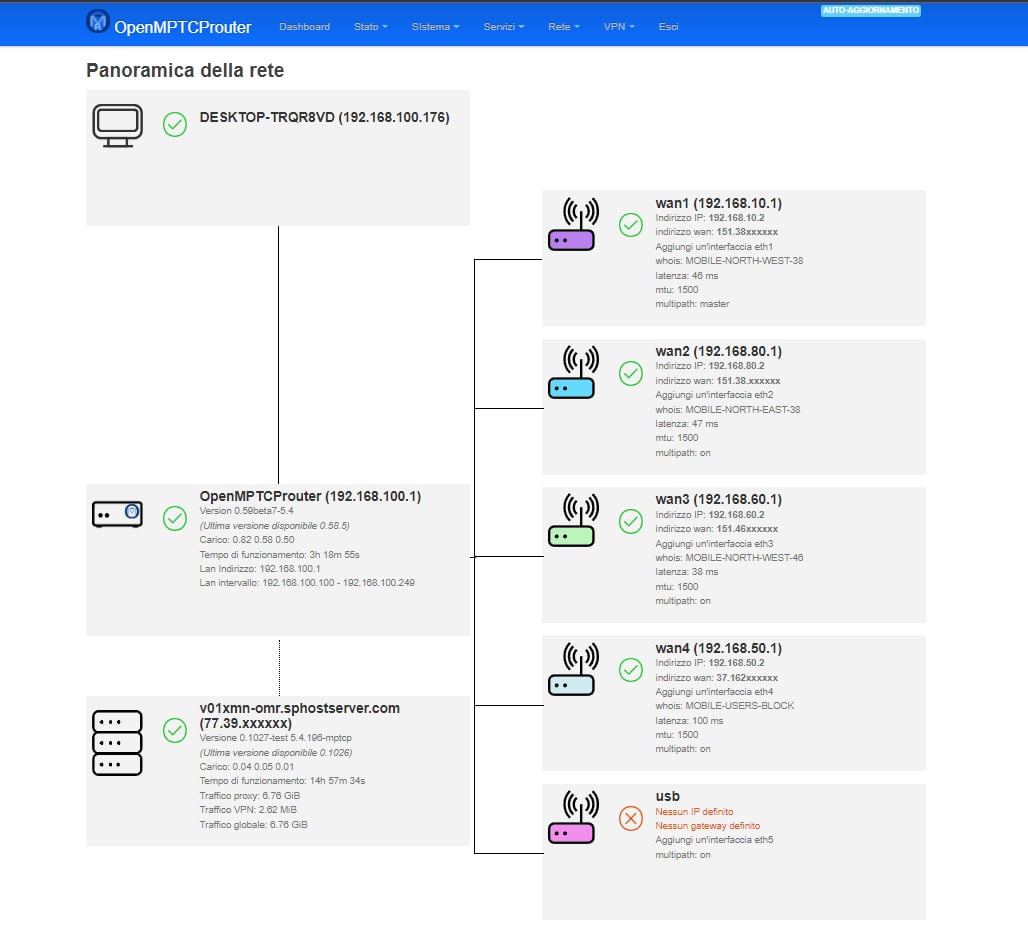Screen dimensions: 1028x926
Task: Click Esci to log out
Action: point(668,27)
